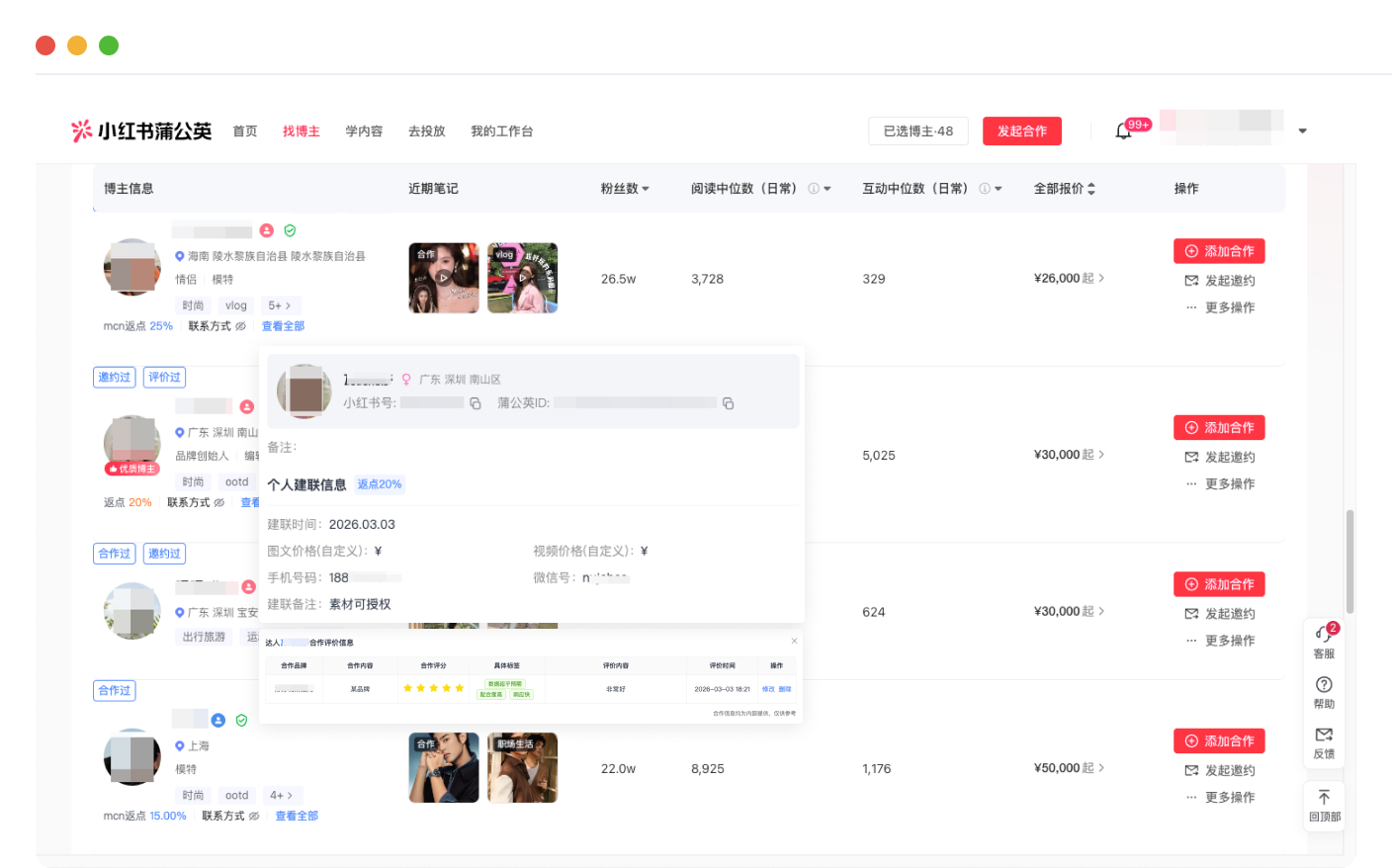Image resolution: width=1392 pixels, height=868 pixels.
Task: Click the 帮助 question mark icon
Action: [x=1324, y=684]
